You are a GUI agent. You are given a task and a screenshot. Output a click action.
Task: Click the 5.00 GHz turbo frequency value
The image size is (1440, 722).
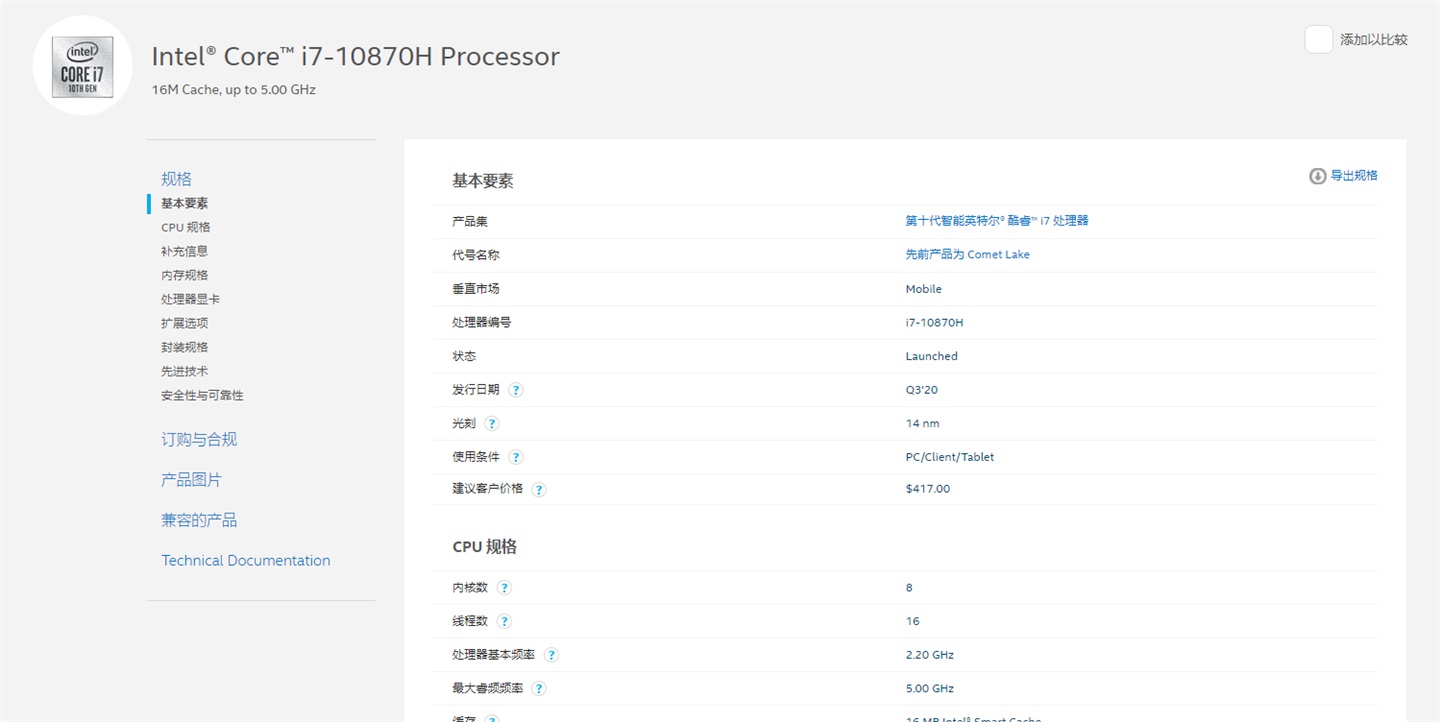pyautogui.click(x=930, y=688)
